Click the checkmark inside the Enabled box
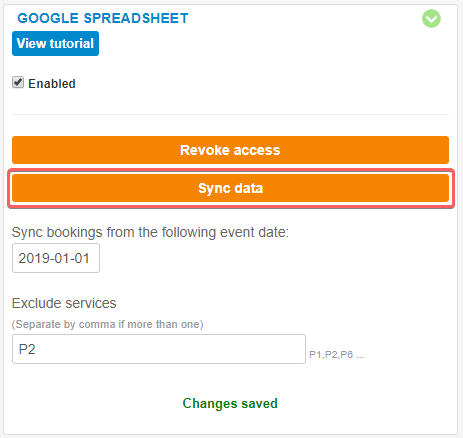463x438 pixels. pyautogui.click(x=18, y=82)
